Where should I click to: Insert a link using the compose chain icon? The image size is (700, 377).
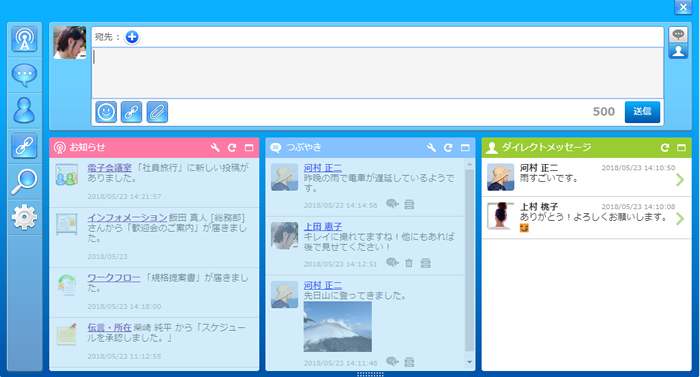tap(131, 112)
